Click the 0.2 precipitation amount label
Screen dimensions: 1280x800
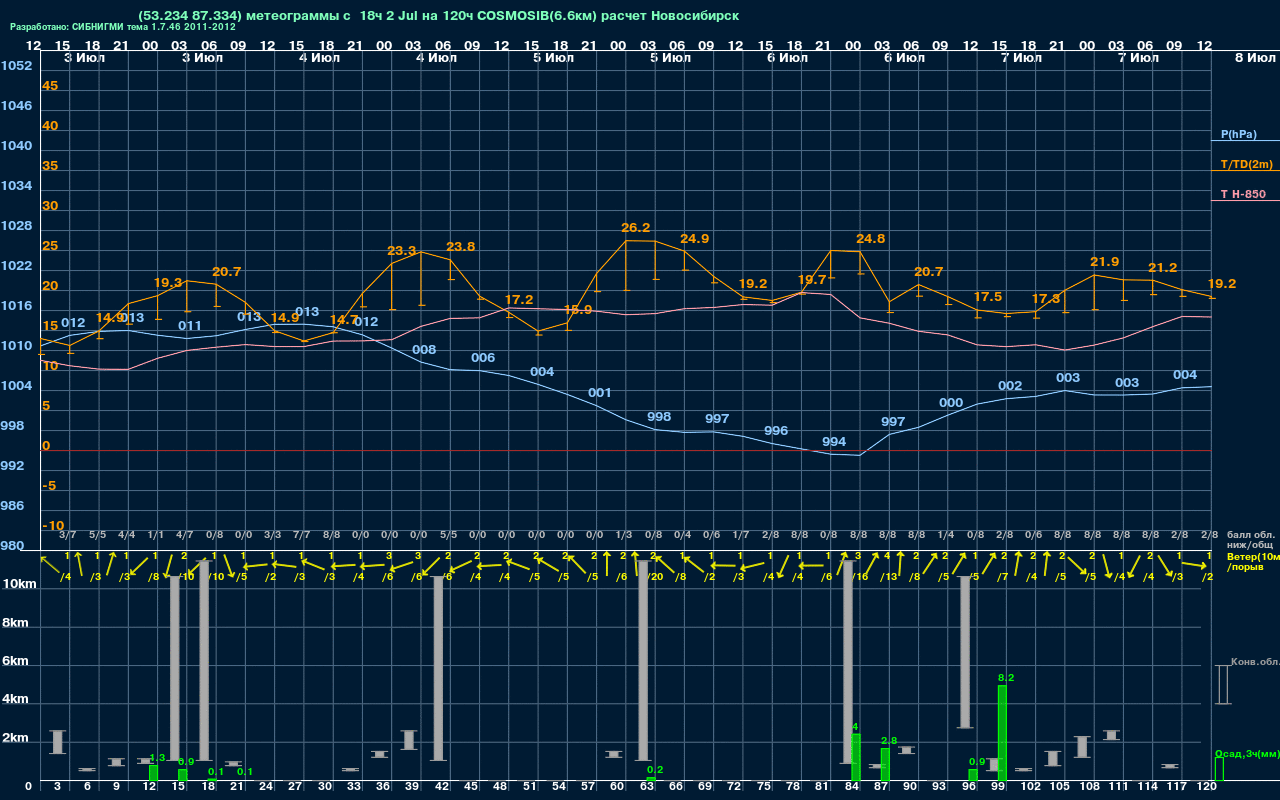[655, 770]
